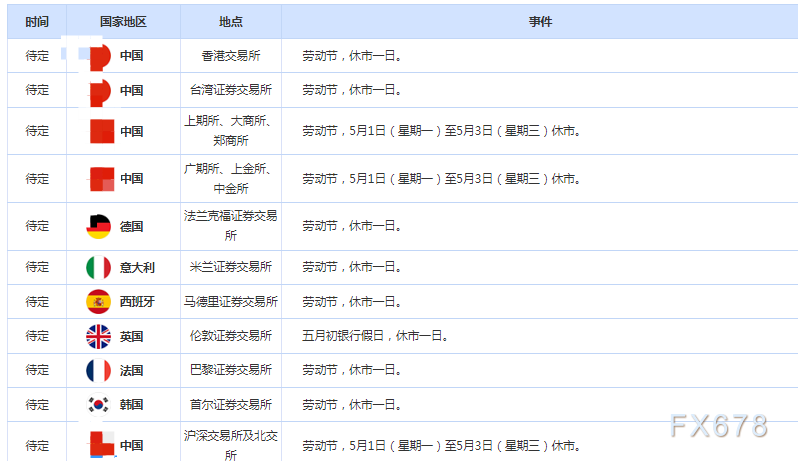Click the 韩国 country label
Image resolution: width=798 pixels, height=461 pixels.
[131, 405]
